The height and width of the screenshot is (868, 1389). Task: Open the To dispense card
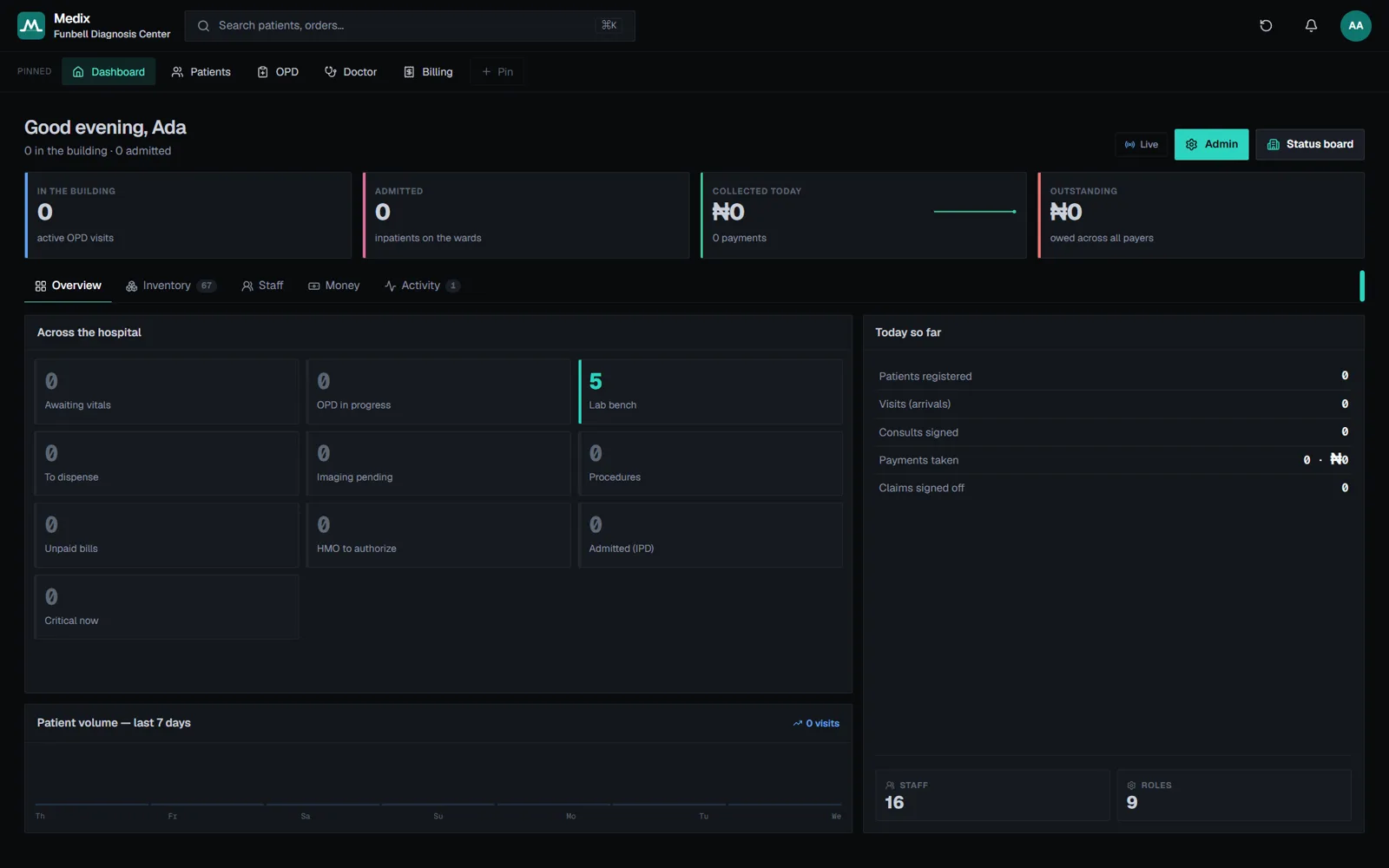coord(167,464)
